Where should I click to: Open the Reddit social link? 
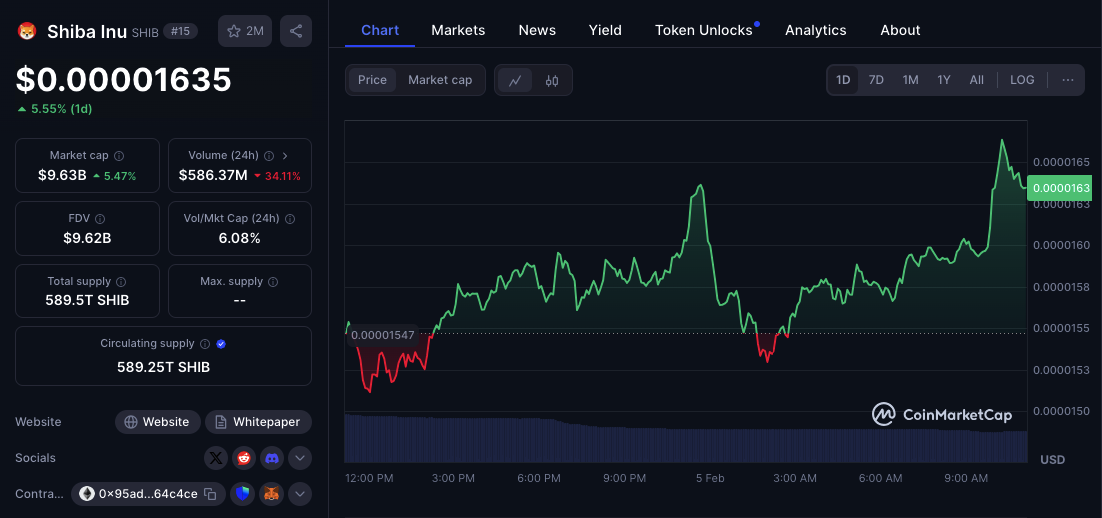[244, 458]
